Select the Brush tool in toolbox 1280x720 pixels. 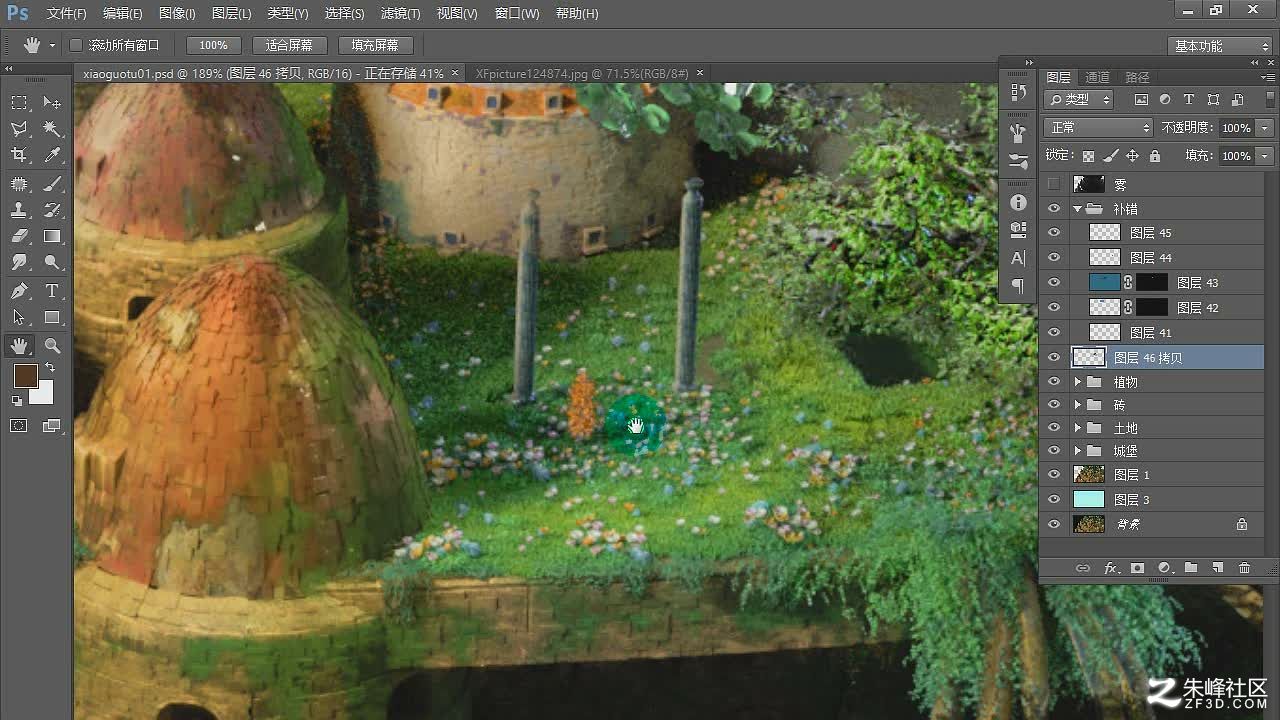[52, 184]
